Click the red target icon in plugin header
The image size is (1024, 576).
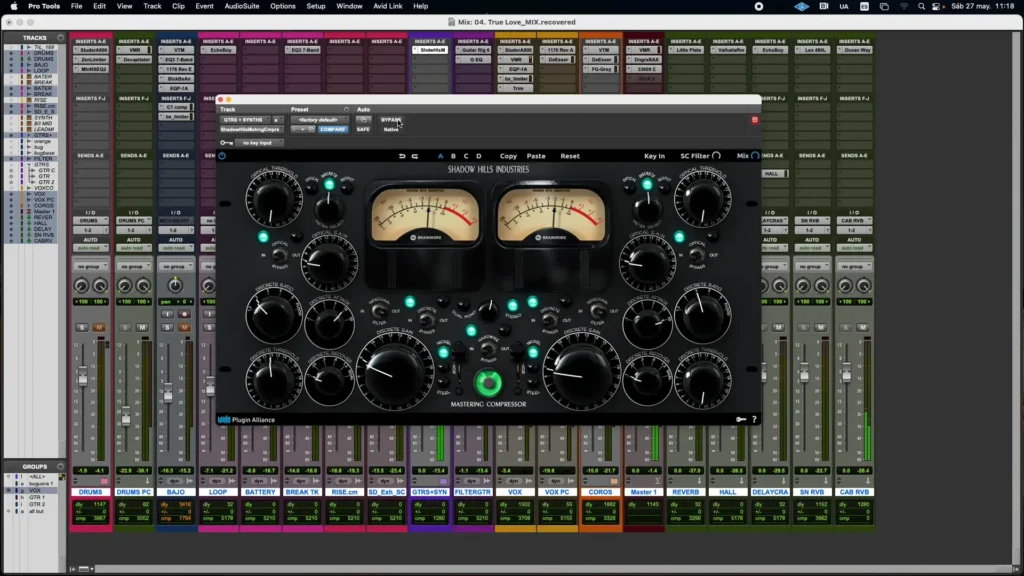pos(755,120)
